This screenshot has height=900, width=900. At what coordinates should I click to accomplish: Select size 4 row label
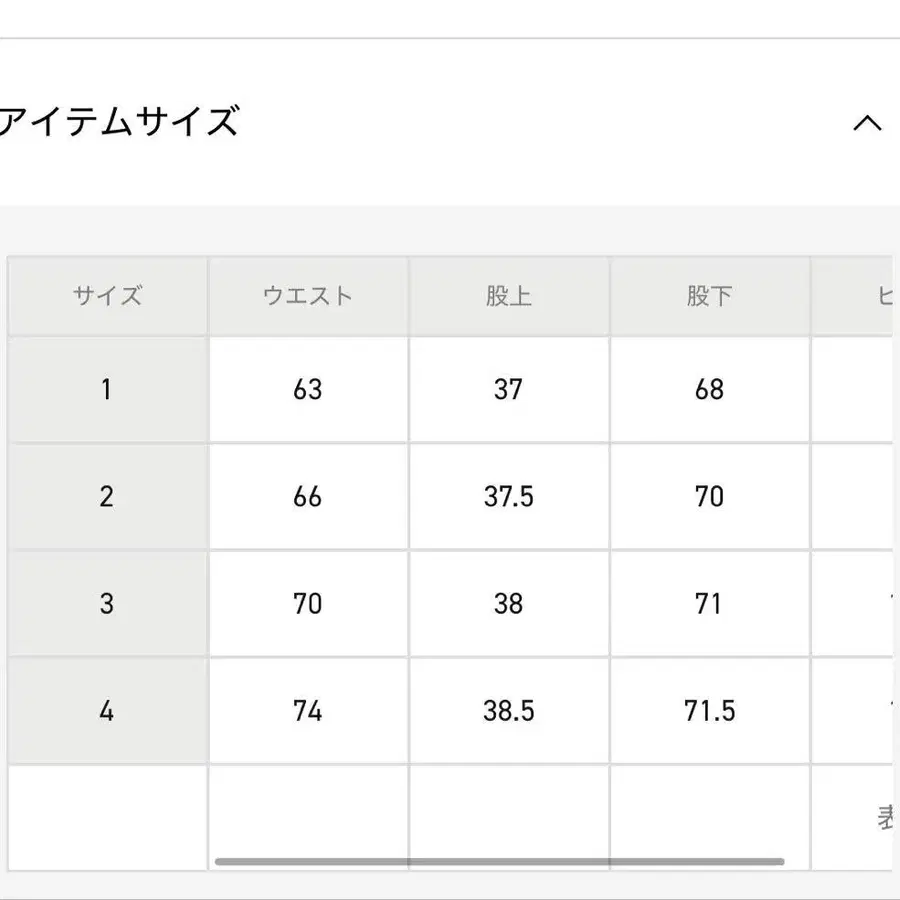click(x=106, y=711)
